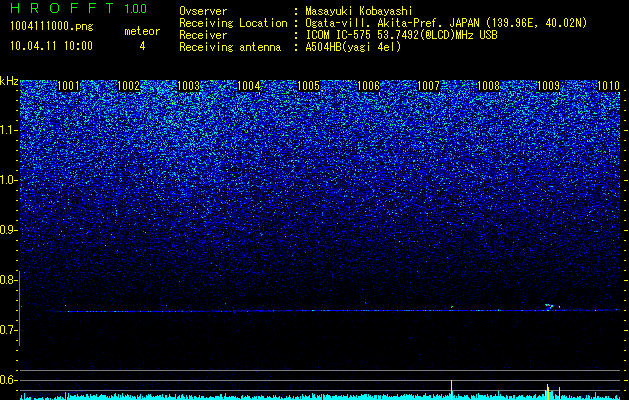Image resolution: width=629 pixels, height=400 pixels.
Task: Click the 1.0 kHz axis label
Action: click(x=9, y=180)
